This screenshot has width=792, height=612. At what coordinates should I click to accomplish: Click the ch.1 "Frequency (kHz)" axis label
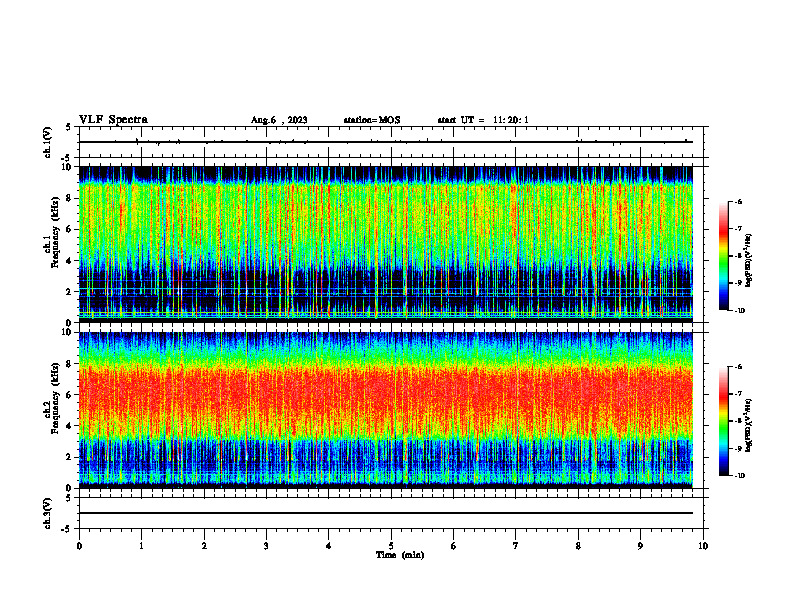(55, 232)
